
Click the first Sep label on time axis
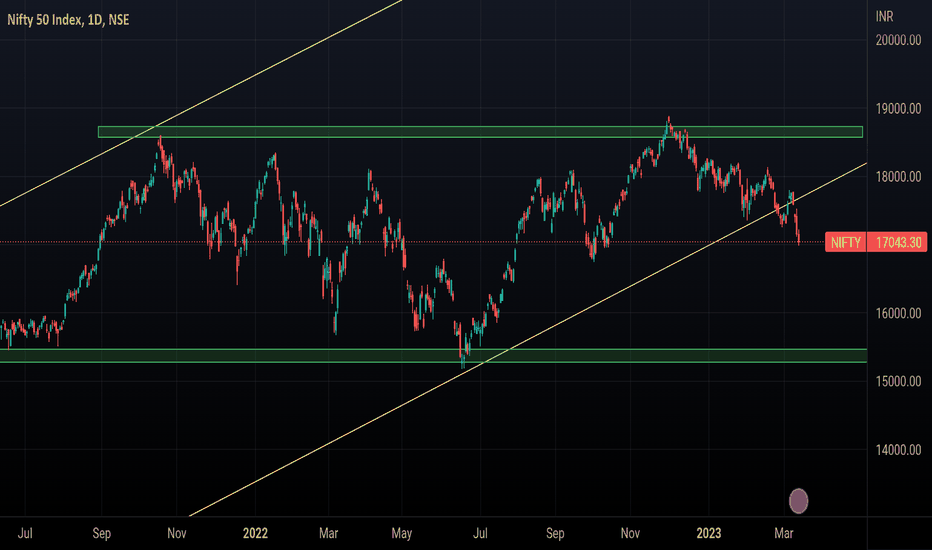(102, 533)
